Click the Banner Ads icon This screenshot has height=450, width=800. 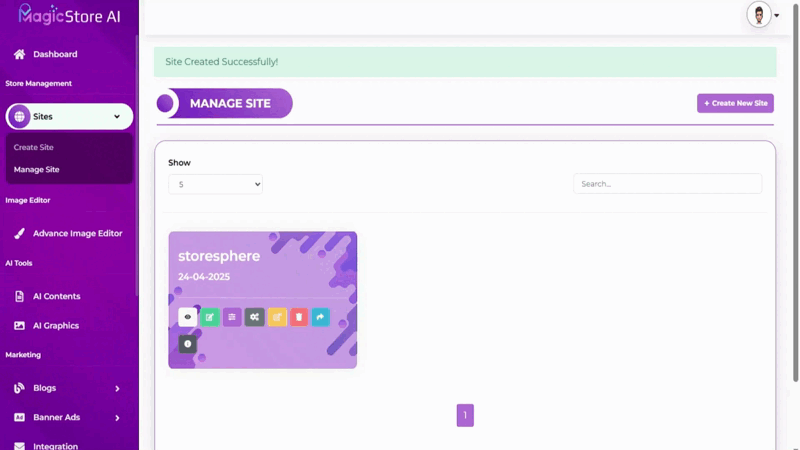pyautogui.click(x=19, y=417)
